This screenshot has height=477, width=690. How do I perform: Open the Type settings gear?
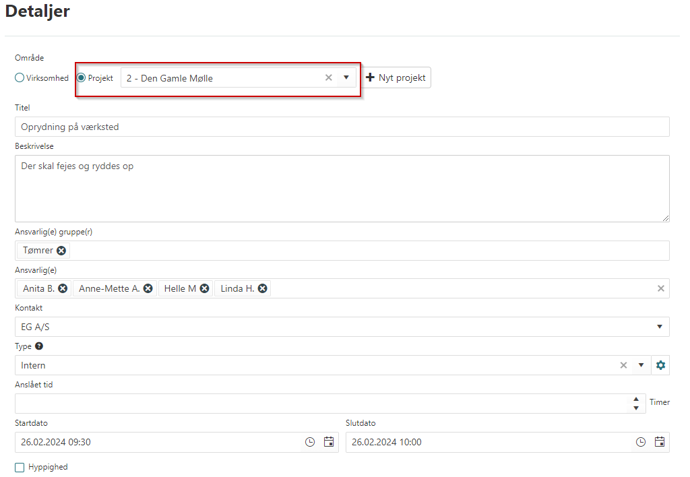pos(660,365)
